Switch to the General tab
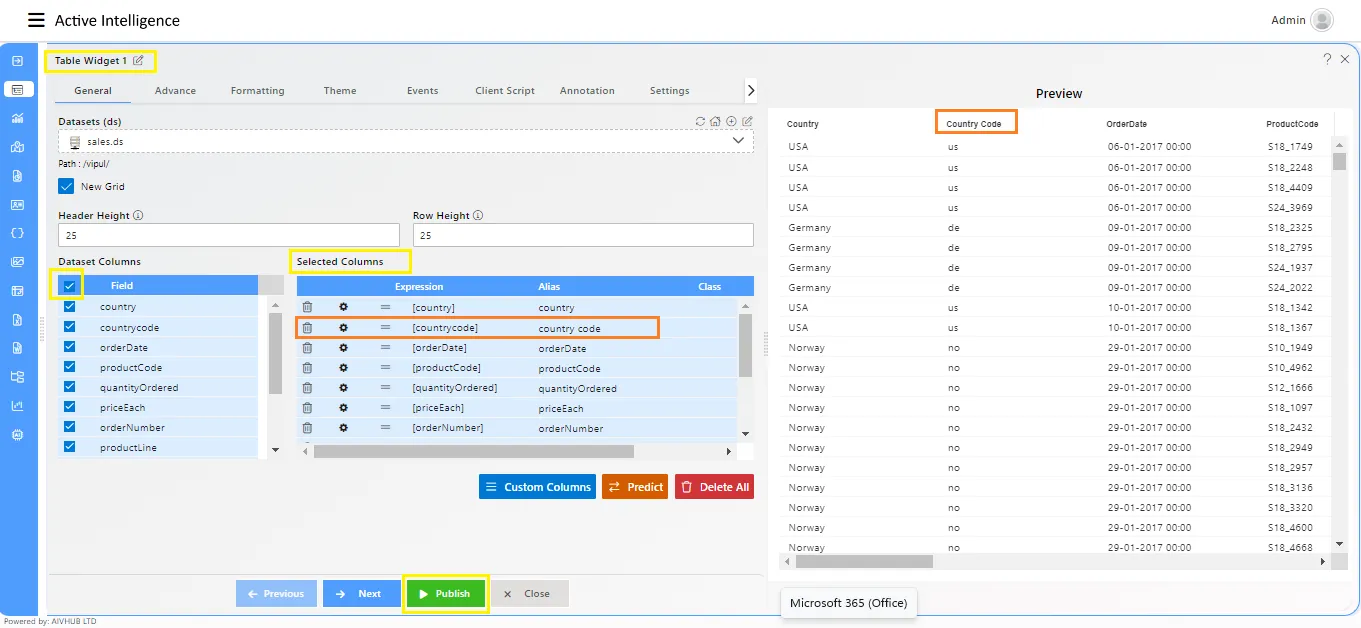 point(93,91)
